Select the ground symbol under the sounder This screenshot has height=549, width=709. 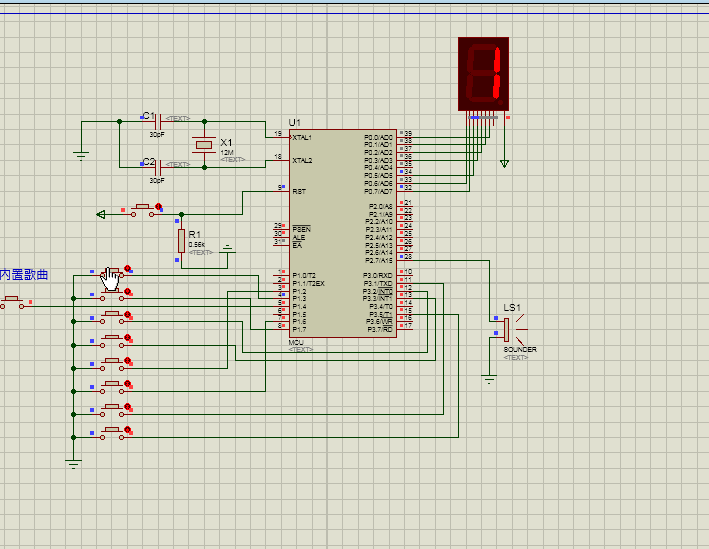point(489,379)
